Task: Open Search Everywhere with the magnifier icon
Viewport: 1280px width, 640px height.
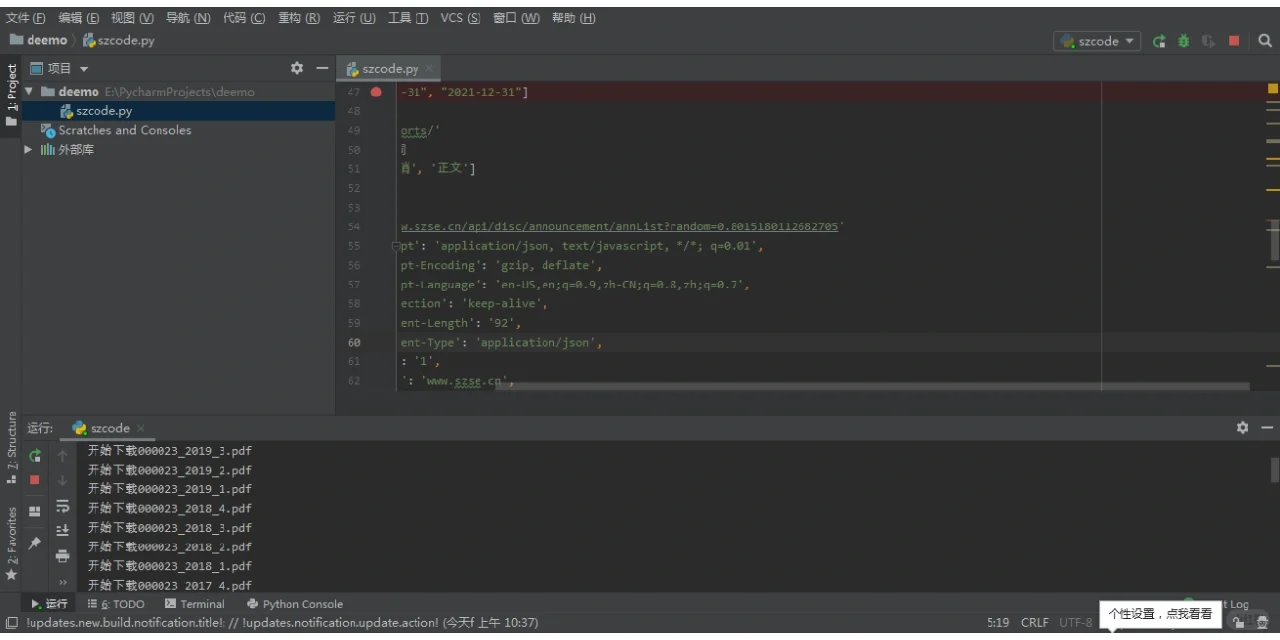Action: (1264, 41)
